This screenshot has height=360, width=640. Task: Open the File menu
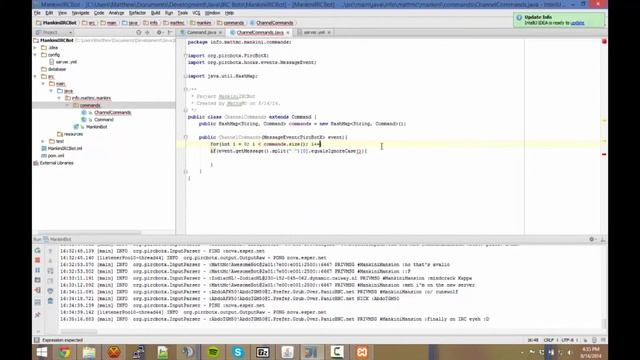[37, 13]
